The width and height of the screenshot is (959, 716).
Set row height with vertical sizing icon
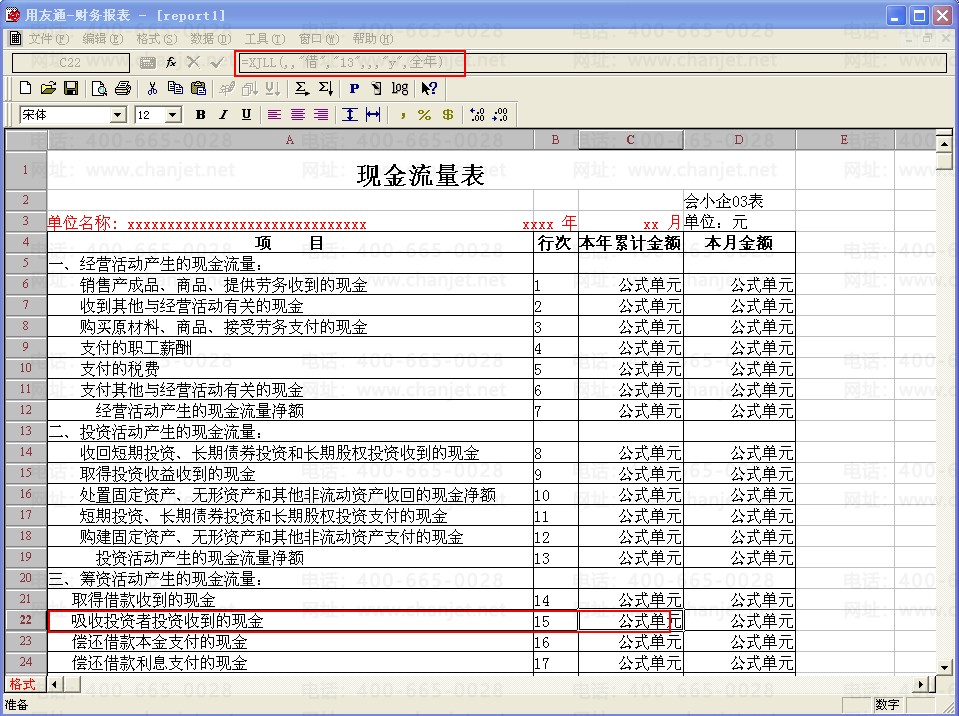[350, 114]
